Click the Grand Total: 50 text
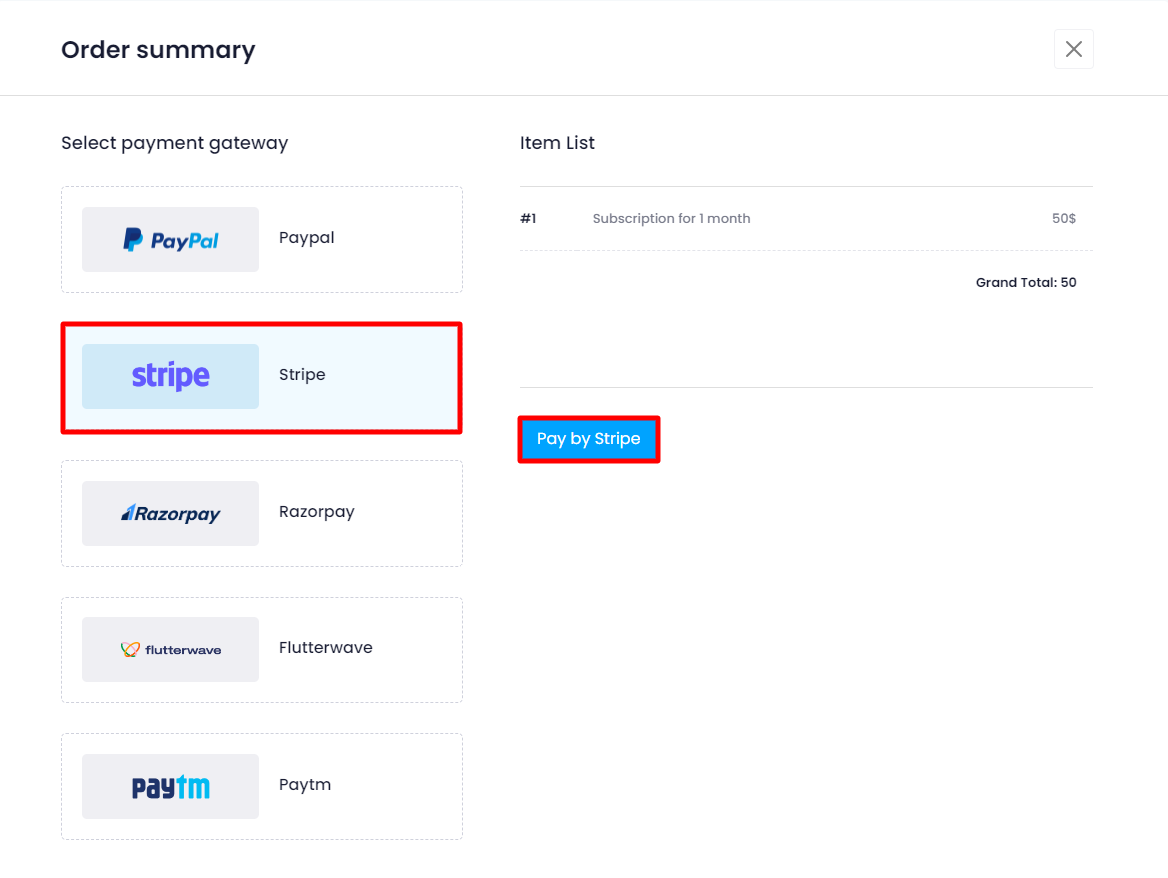Viewport: 1168px width, 878px height. tap(1025, 283)
